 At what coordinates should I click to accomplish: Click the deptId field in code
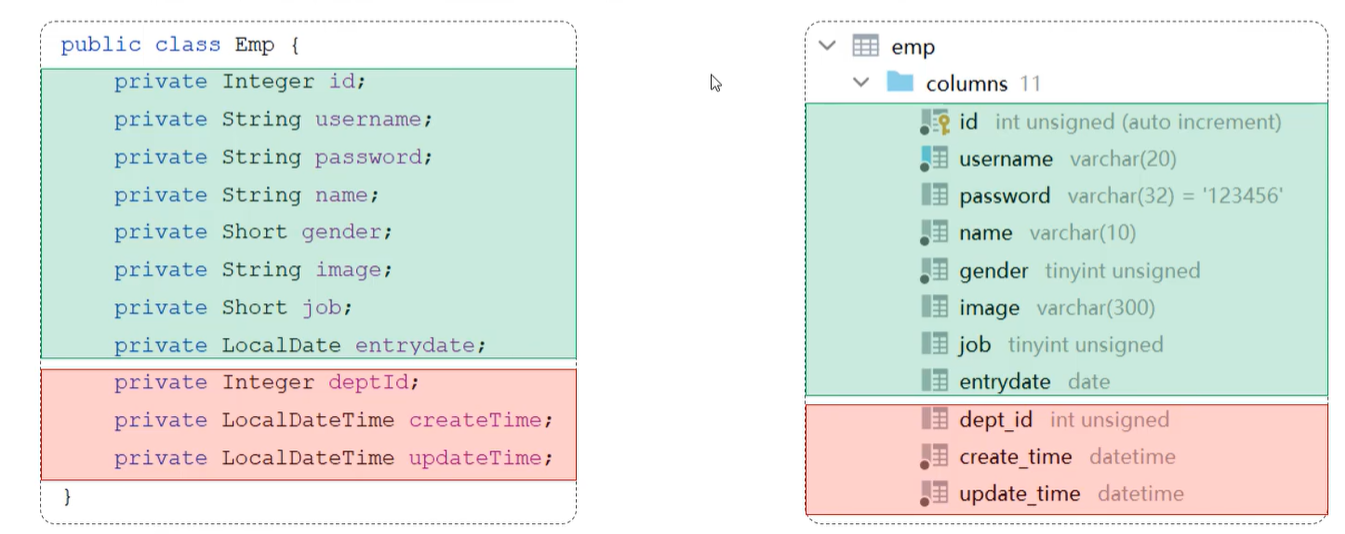374,383
